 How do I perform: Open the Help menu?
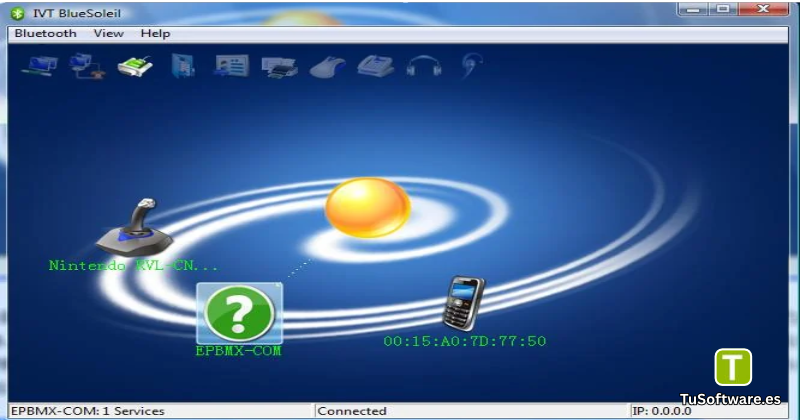[x=155, y=34]
